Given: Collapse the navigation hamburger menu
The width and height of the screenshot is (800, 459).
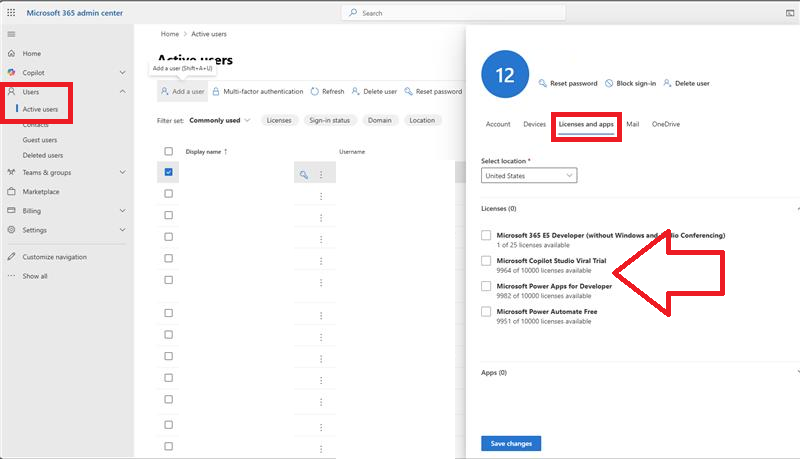Looking at the screenshot, I should coord(11,34).
